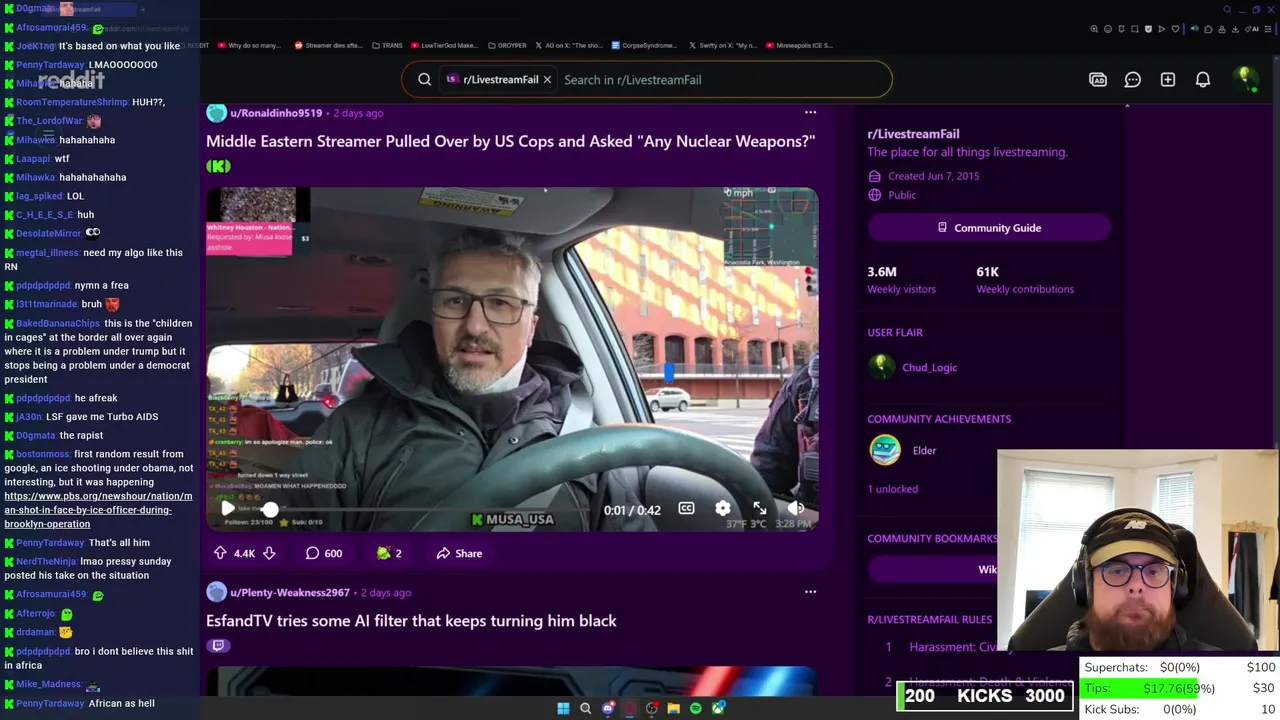Screen dimensions: 1280x720
Task: Open the Middle Eastern Streamer post title
Action: click(x=510, y=141)
